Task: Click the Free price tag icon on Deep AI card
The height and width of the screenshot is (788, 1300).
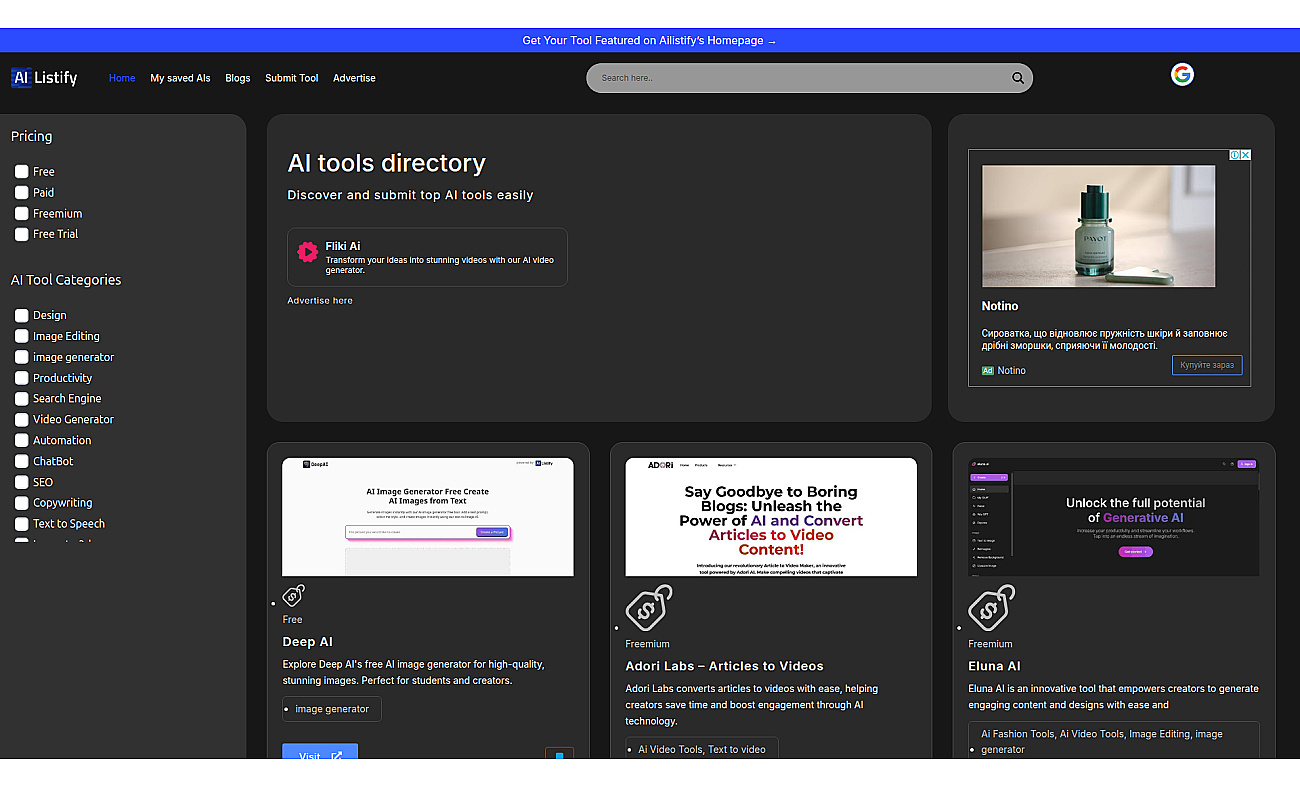Action: (294, 596)
